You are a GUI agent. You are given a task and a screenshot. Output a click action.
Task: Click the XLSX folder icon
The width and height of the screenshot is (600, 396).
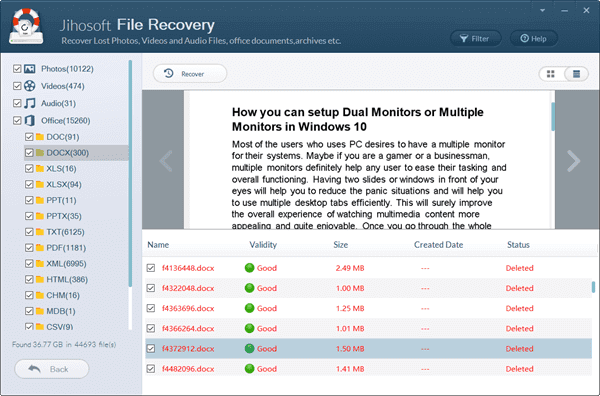(x=40, y=184)
